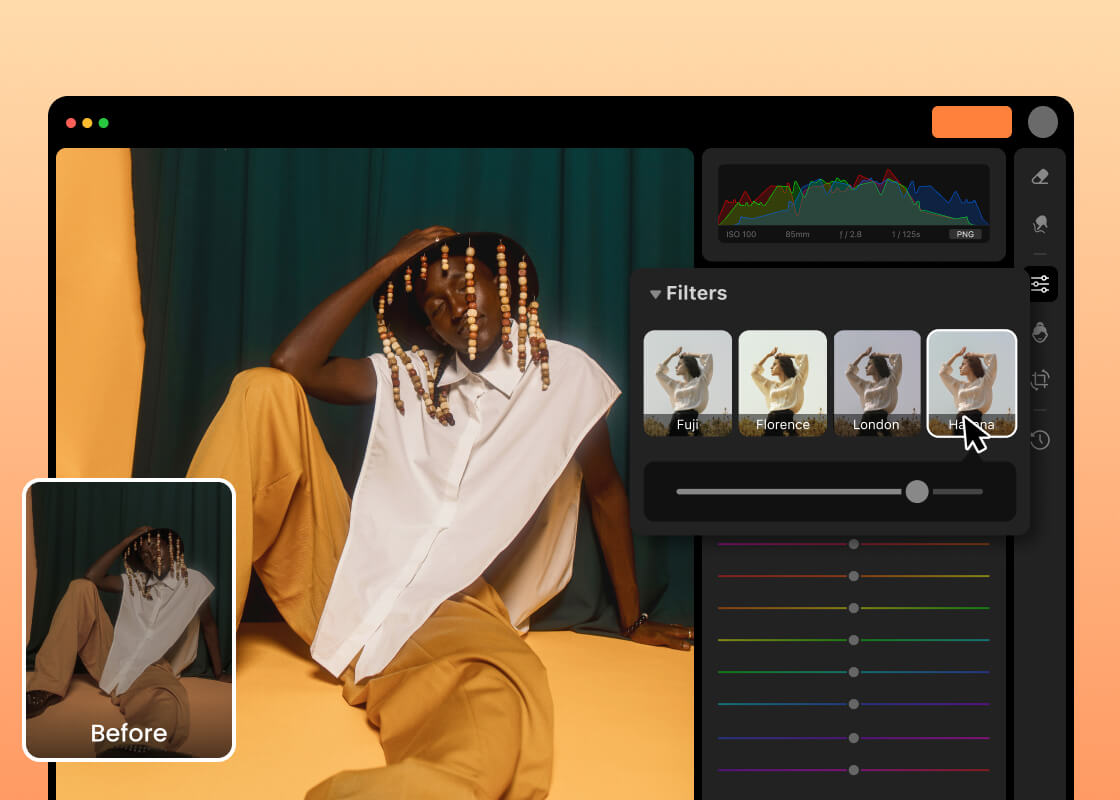Apply the Florence filter
The height and width of the screenshot is (800, 1120).
783,383
